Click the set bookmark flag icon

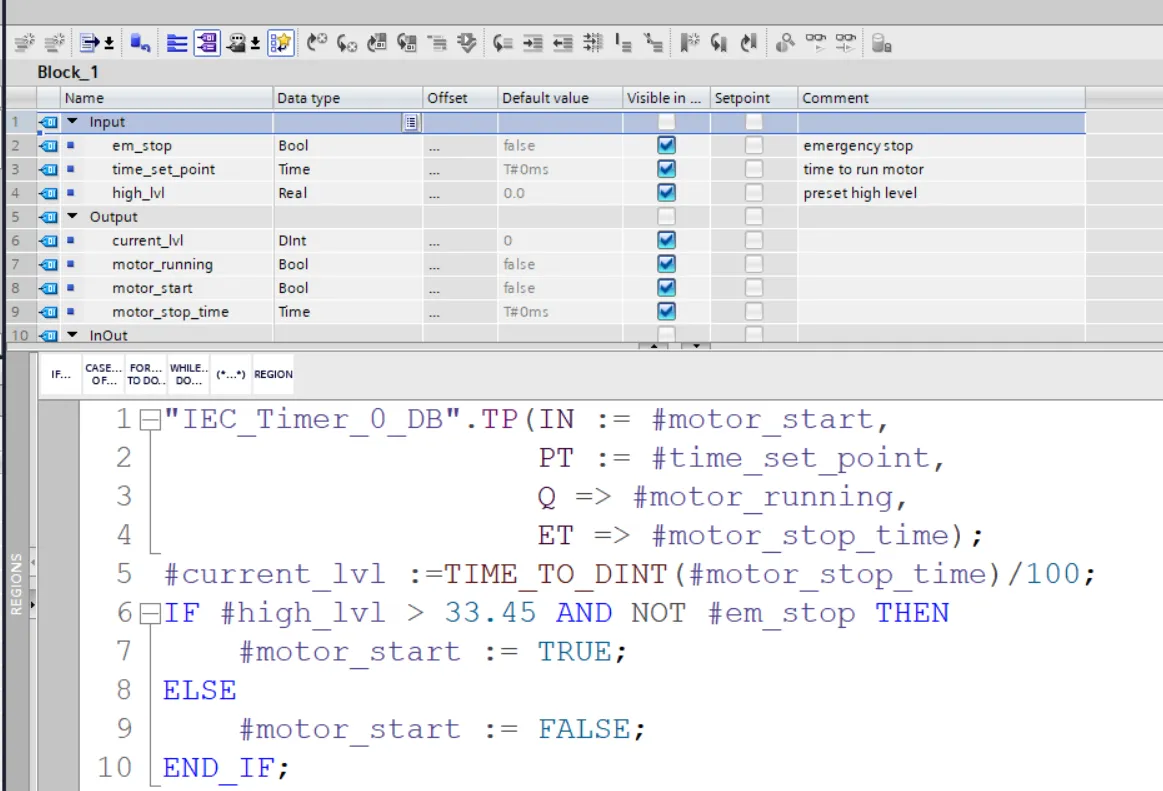point(689,43)
